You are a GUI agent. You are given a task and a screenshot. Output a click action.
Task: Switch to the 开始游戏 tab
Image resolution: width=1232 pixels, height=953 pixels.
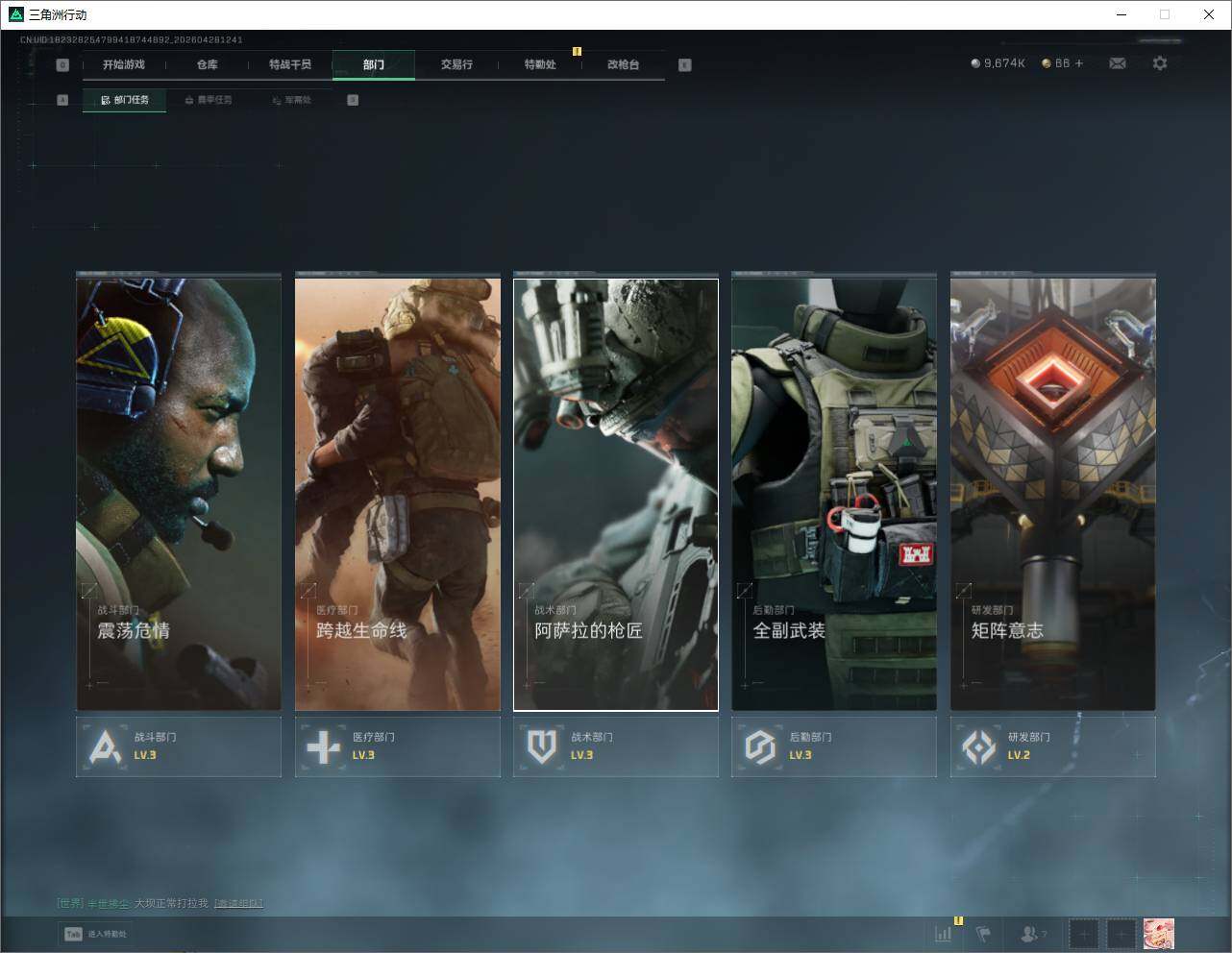tap(124, 64)
